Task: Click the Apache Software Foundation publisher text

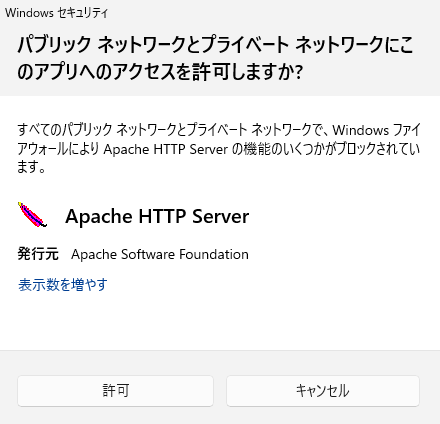Action: coord(160,254)
